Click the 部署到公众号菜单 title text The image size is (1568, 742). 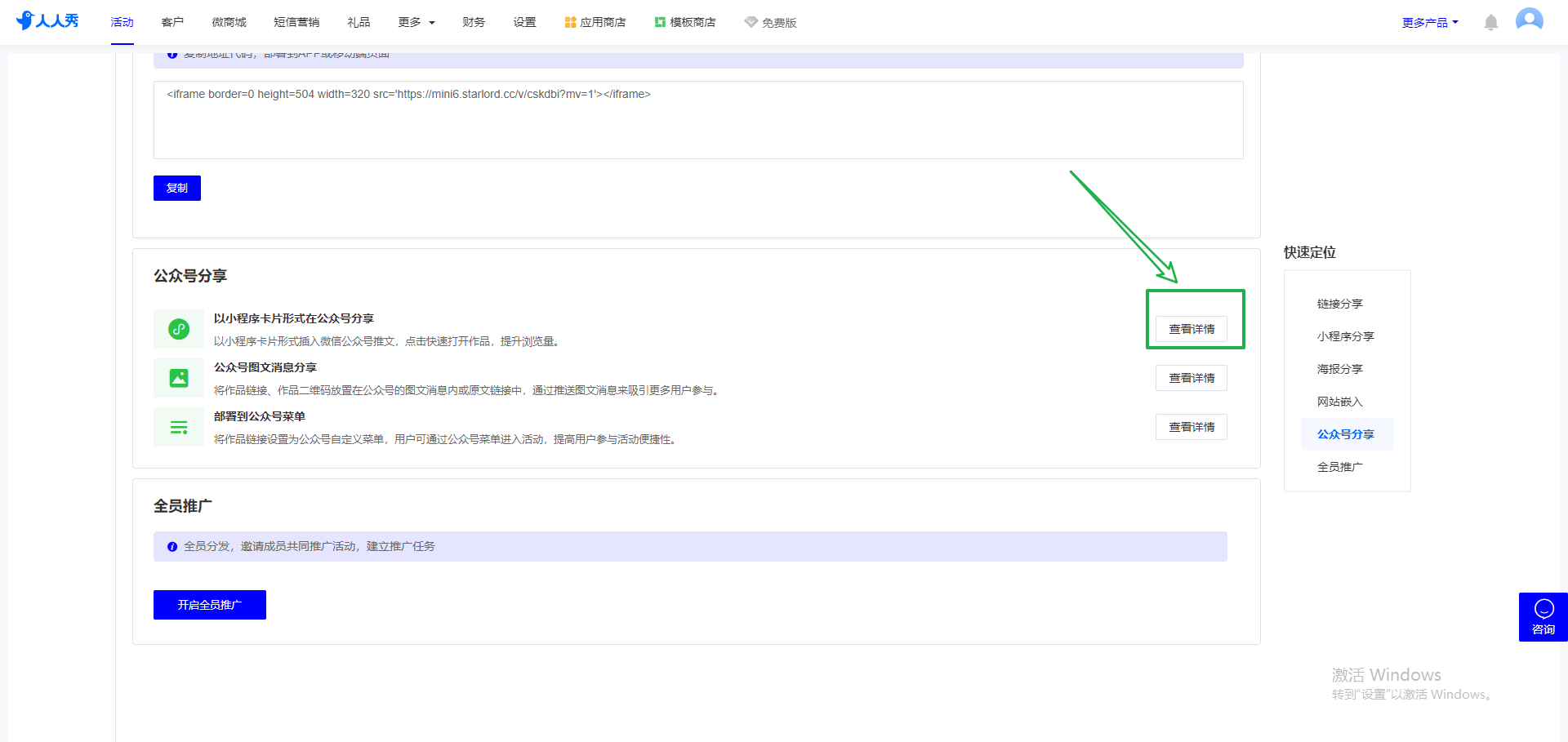(x=260, y=416)
